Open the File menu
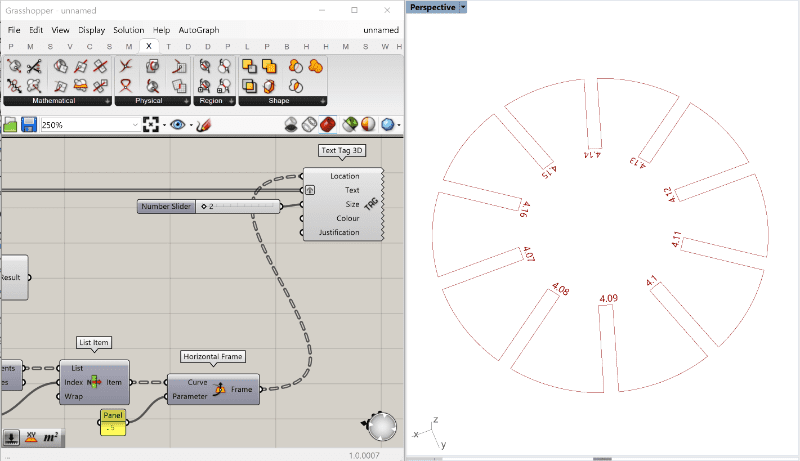 click(x=14, y=30)
